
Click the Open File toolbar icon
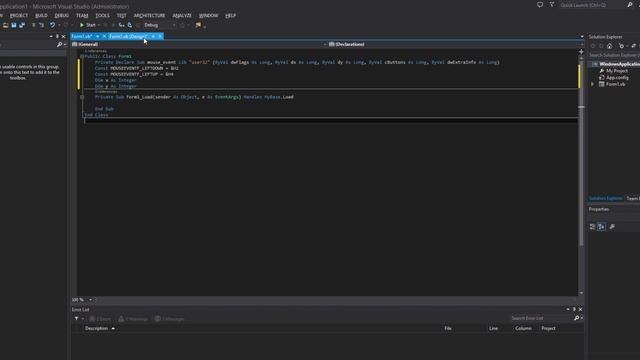point(5,25)
